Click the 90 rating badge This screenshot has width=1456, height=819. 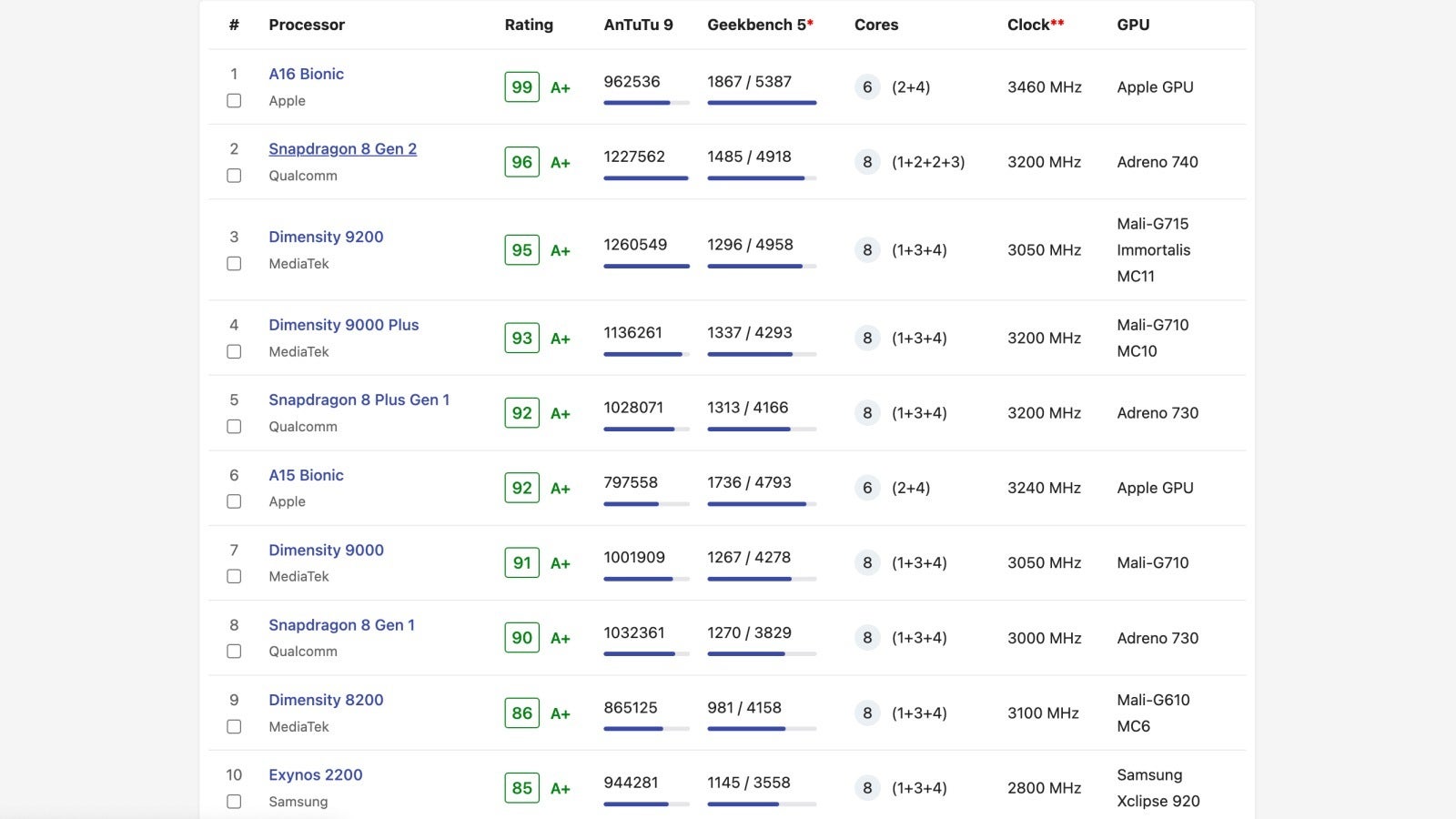pyautogui.click(x=522, y=638)
